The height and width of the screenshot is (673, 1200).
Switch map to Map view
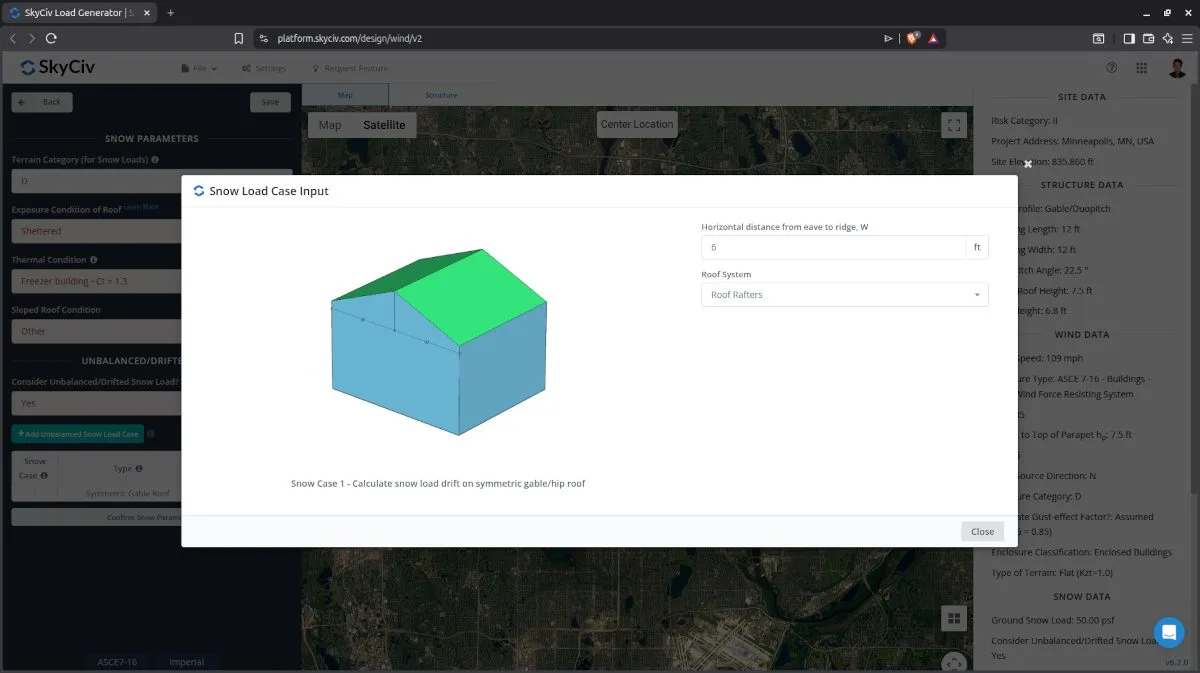click(330, 125)
